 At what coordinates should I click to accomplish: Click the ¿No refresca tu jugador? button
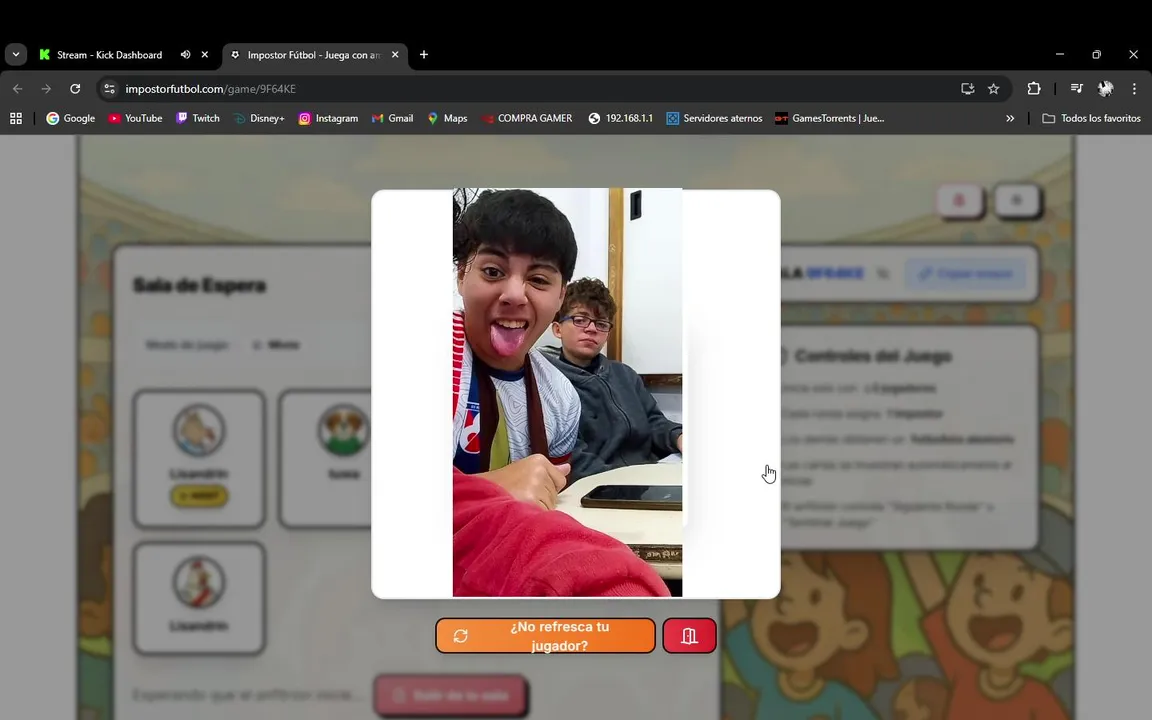[x=545, y=636]
